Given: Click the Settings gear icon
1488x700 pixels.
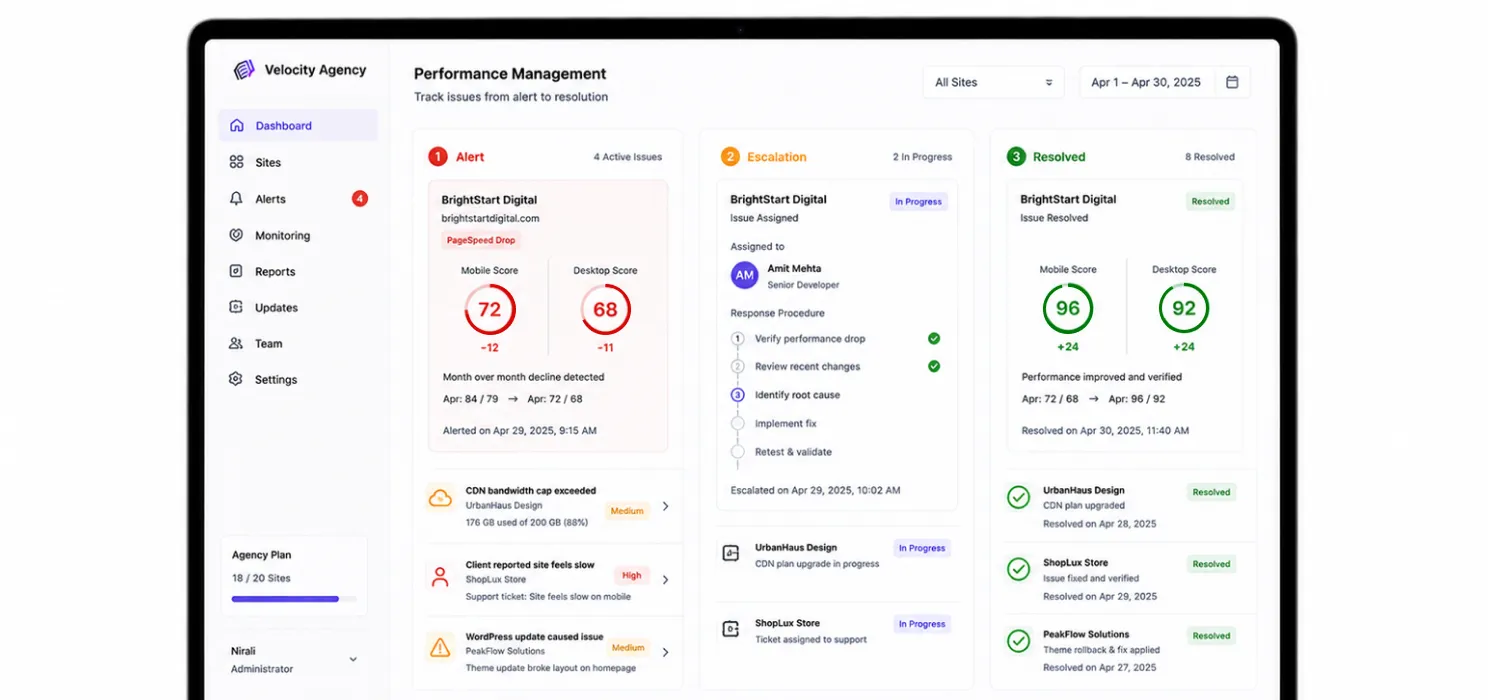Looking at the screenshot, I should pos(236,379).
